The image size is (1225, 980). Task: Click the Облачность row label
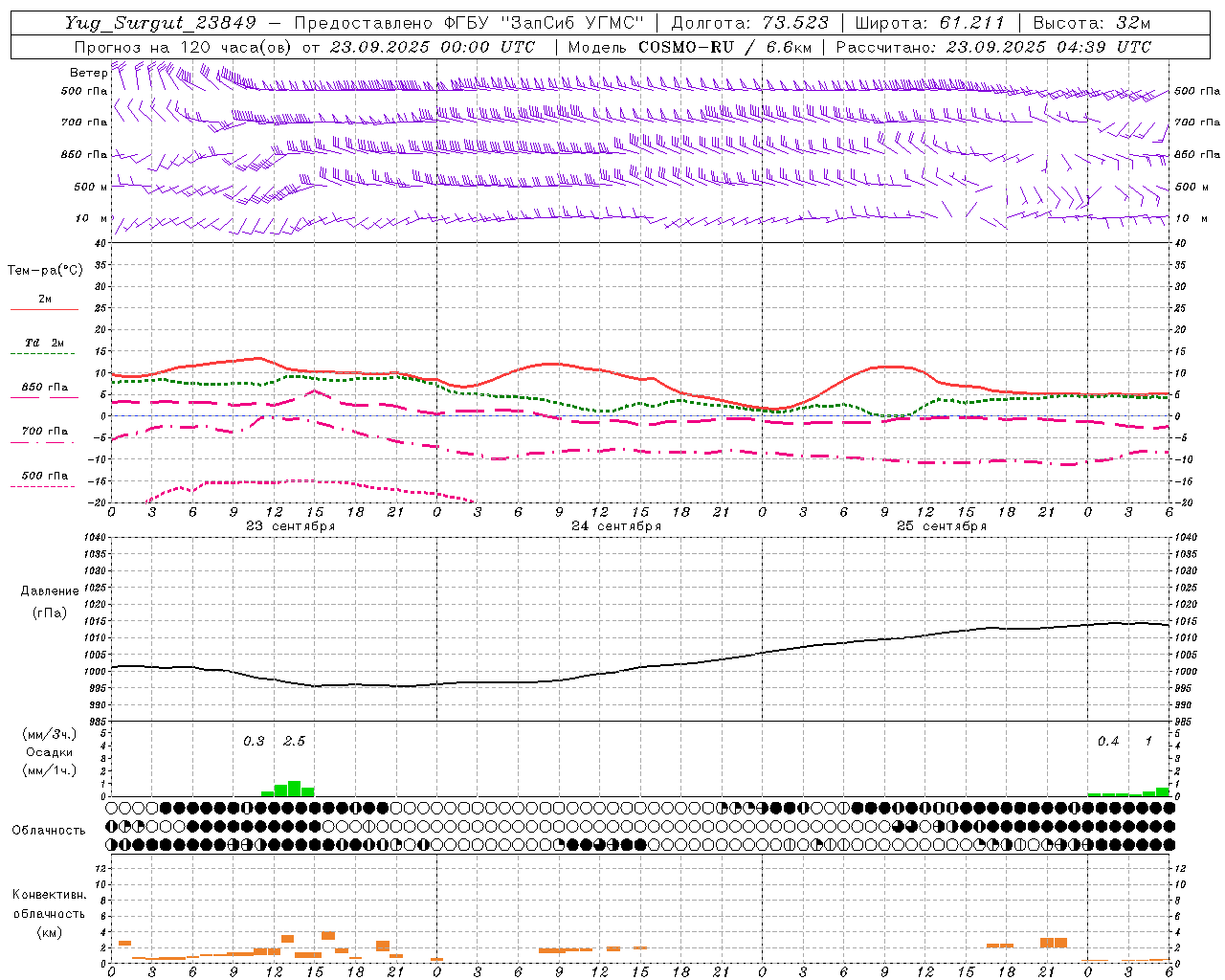click(x=49, y=830)
